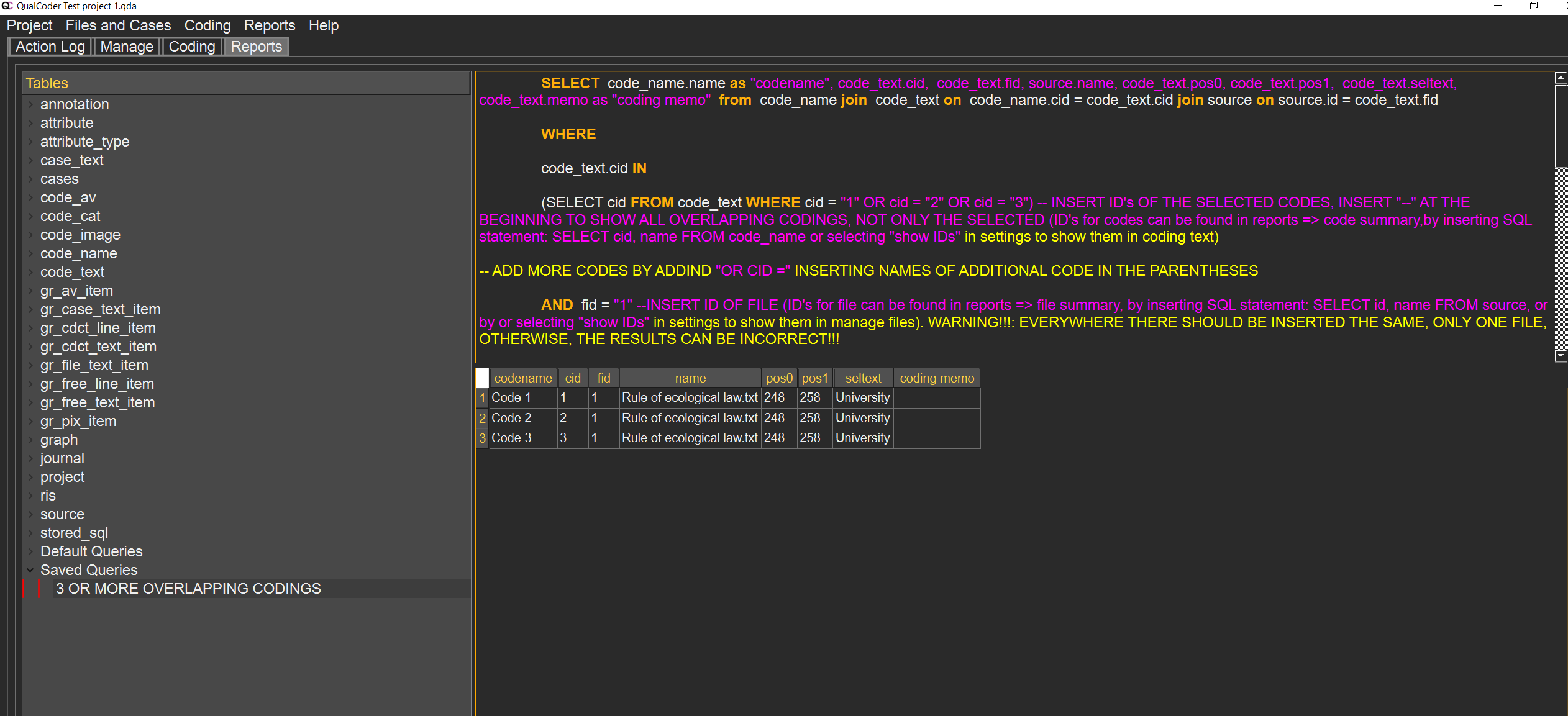Expand the attribute_type table
Screen dimensions: 1568x716
30,142
